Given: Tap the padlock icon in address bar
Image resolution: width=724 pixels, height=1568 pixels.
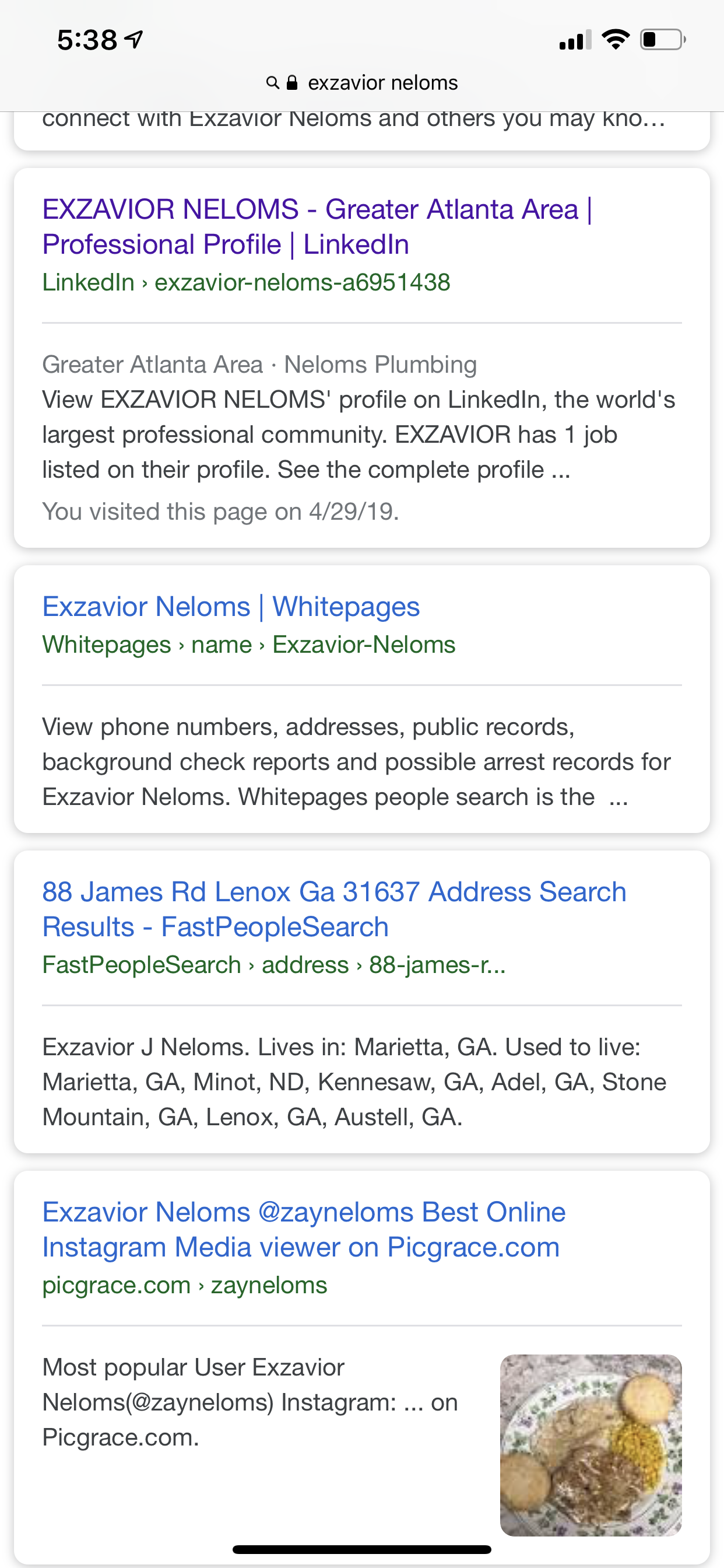Looking at the screenshot, I should [292, 82].
